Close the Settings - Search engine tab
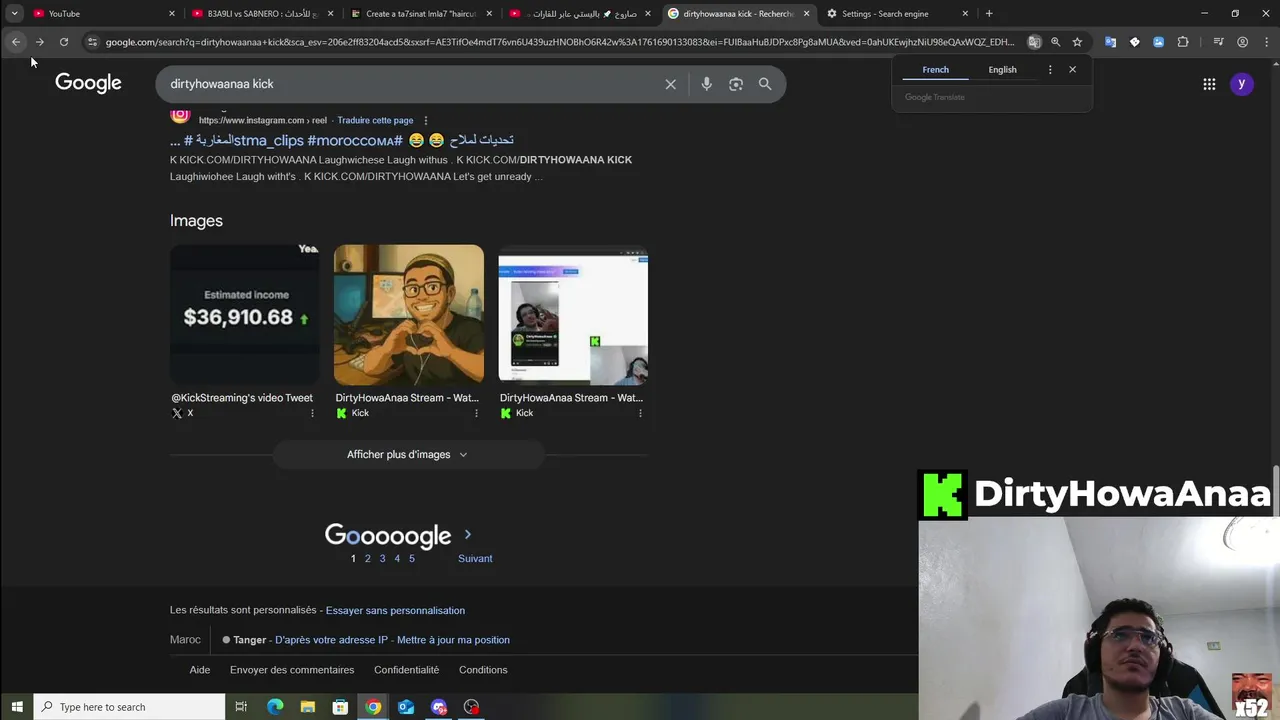Screen dimensions: 1280x720 [x=965, y=13]
